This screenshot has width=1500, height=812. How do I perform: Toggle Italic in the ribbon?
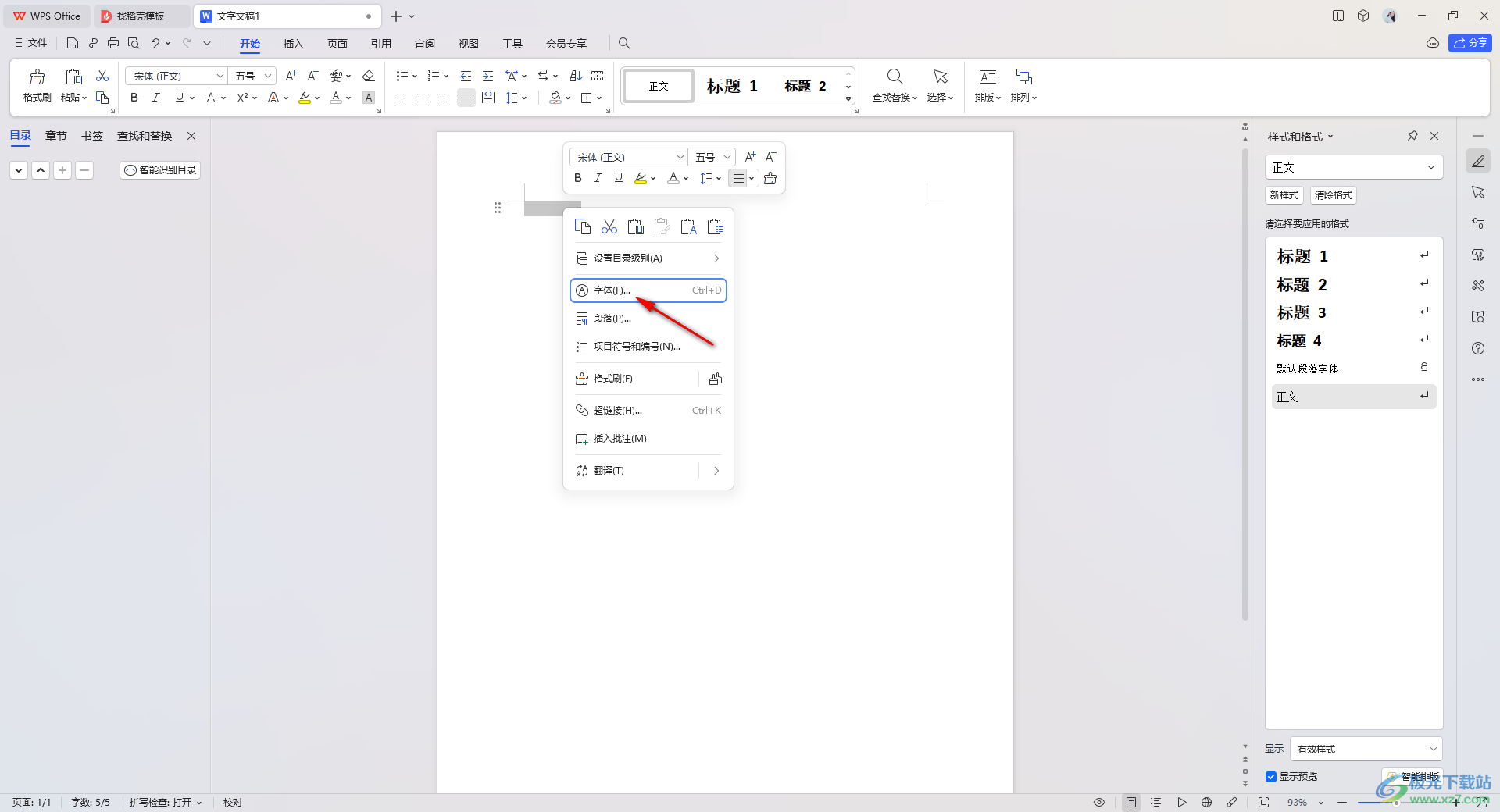pyautogui.click(x=155, y=98)
